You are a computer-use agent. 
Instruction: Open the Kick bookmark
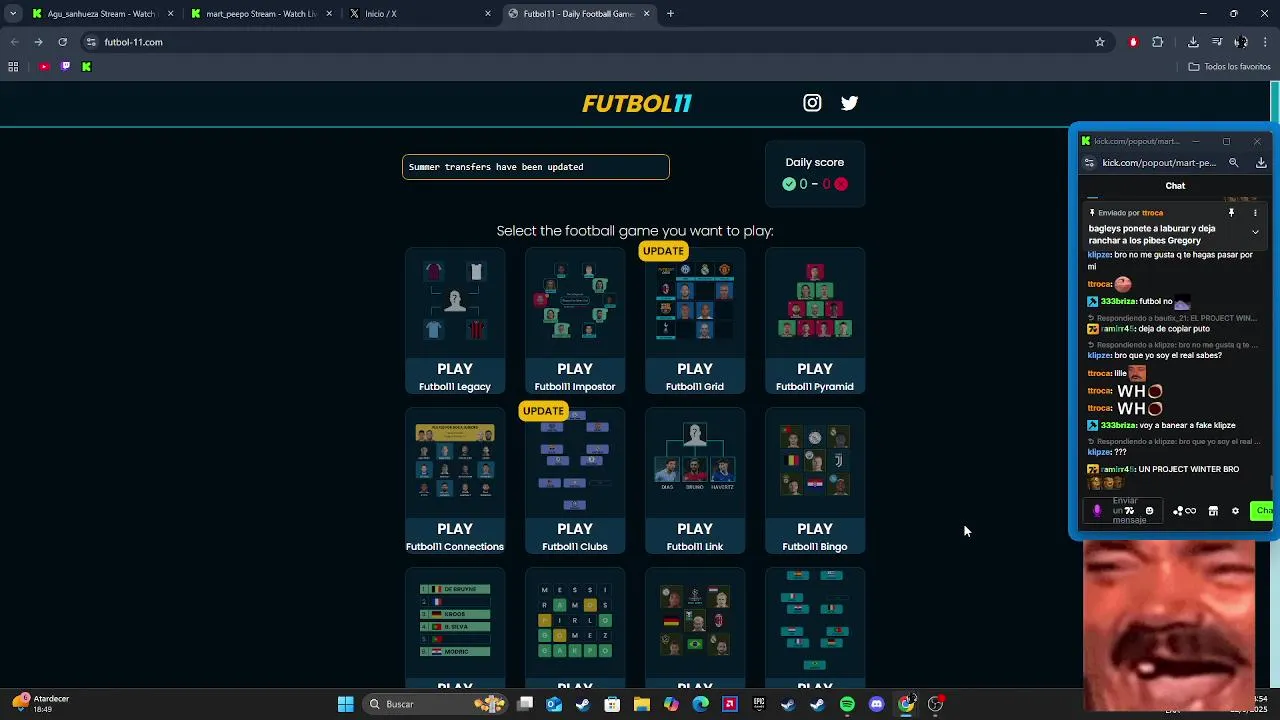(x=86, y=67)
